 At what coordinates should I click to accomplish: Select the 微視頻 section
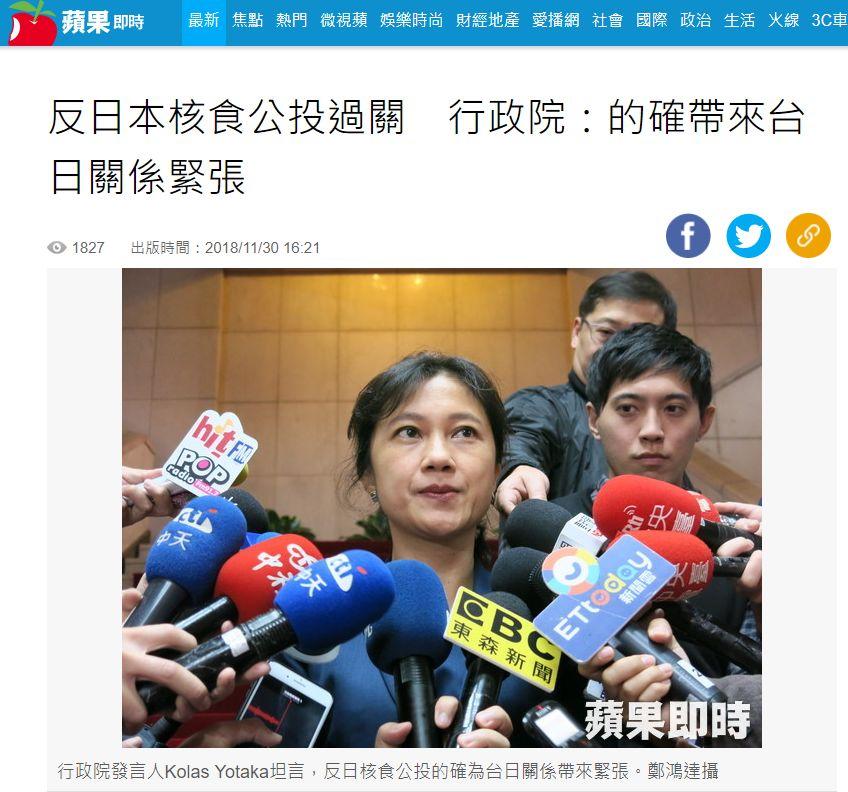343,21
